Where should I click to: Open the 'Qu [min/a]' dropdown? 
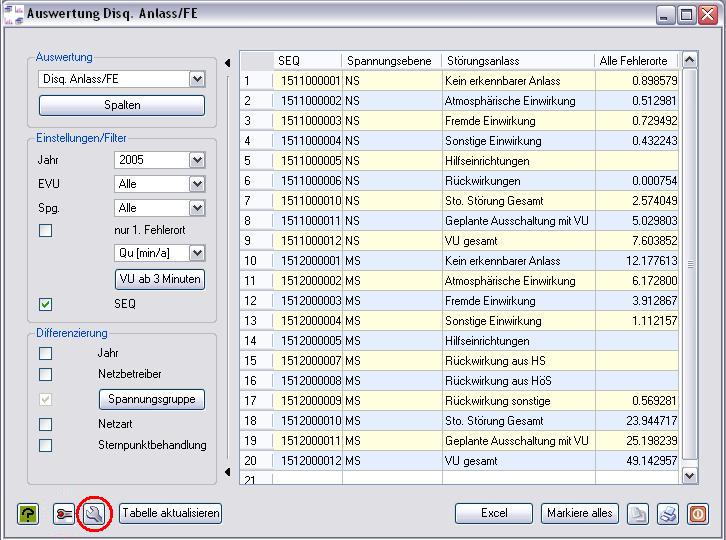[196, 254]
